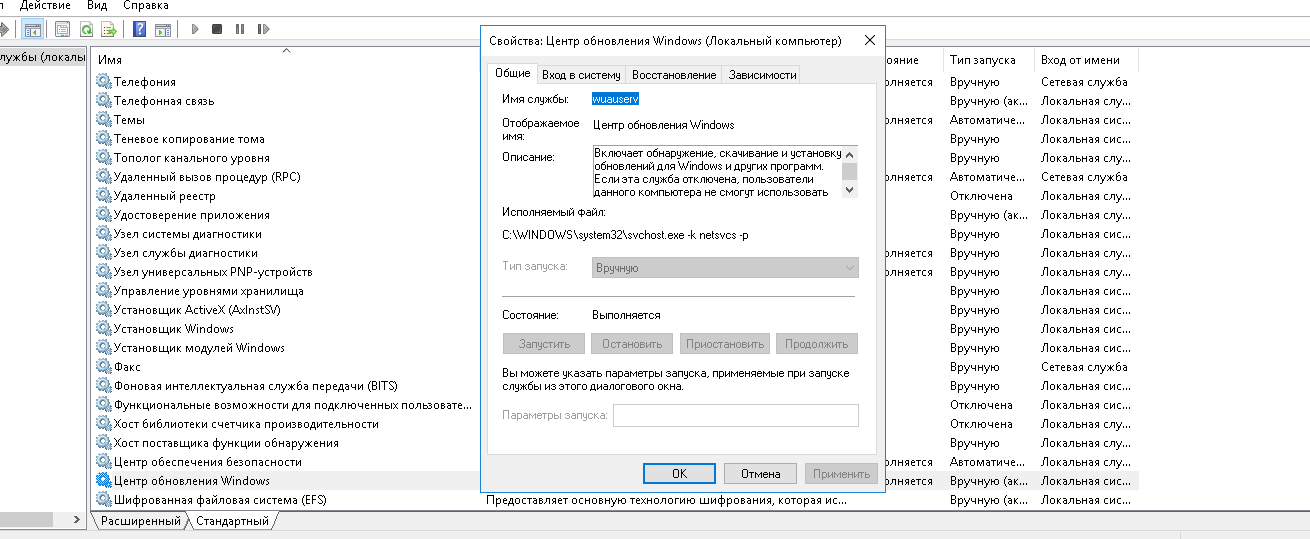1310x539 pixels.
Task: Click the green Refresh toolbar icon
Action: click(x=86, y=29)
